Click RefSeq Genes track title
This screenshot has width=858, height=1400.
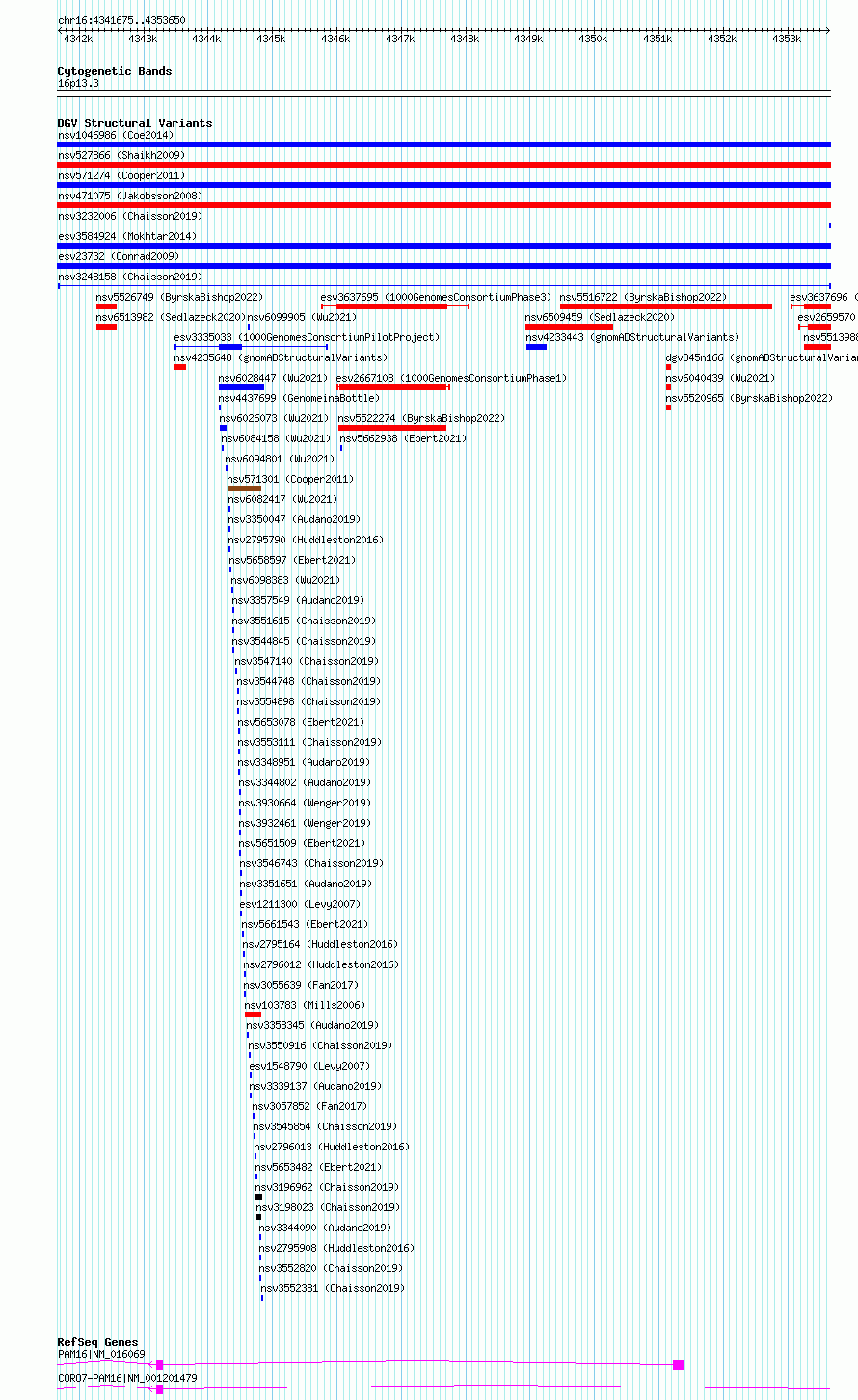point(97,1342)
